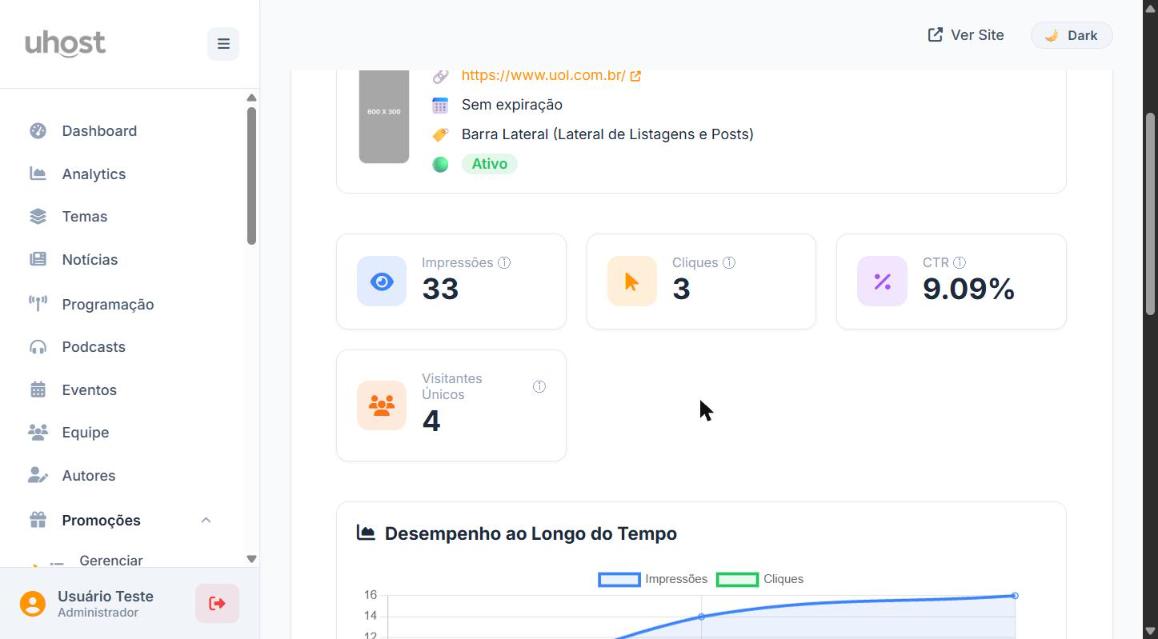The width and height of the screenshot is (1158, 639).
Task: Click the Temas layers icon
Action: pos(38,216)
